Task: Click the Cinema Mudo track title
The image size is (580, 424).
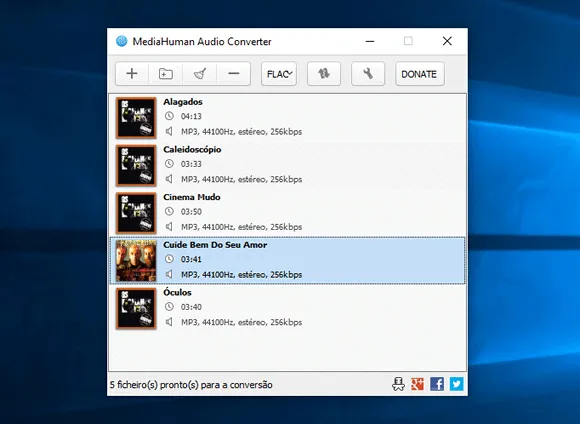Action: 192,197
